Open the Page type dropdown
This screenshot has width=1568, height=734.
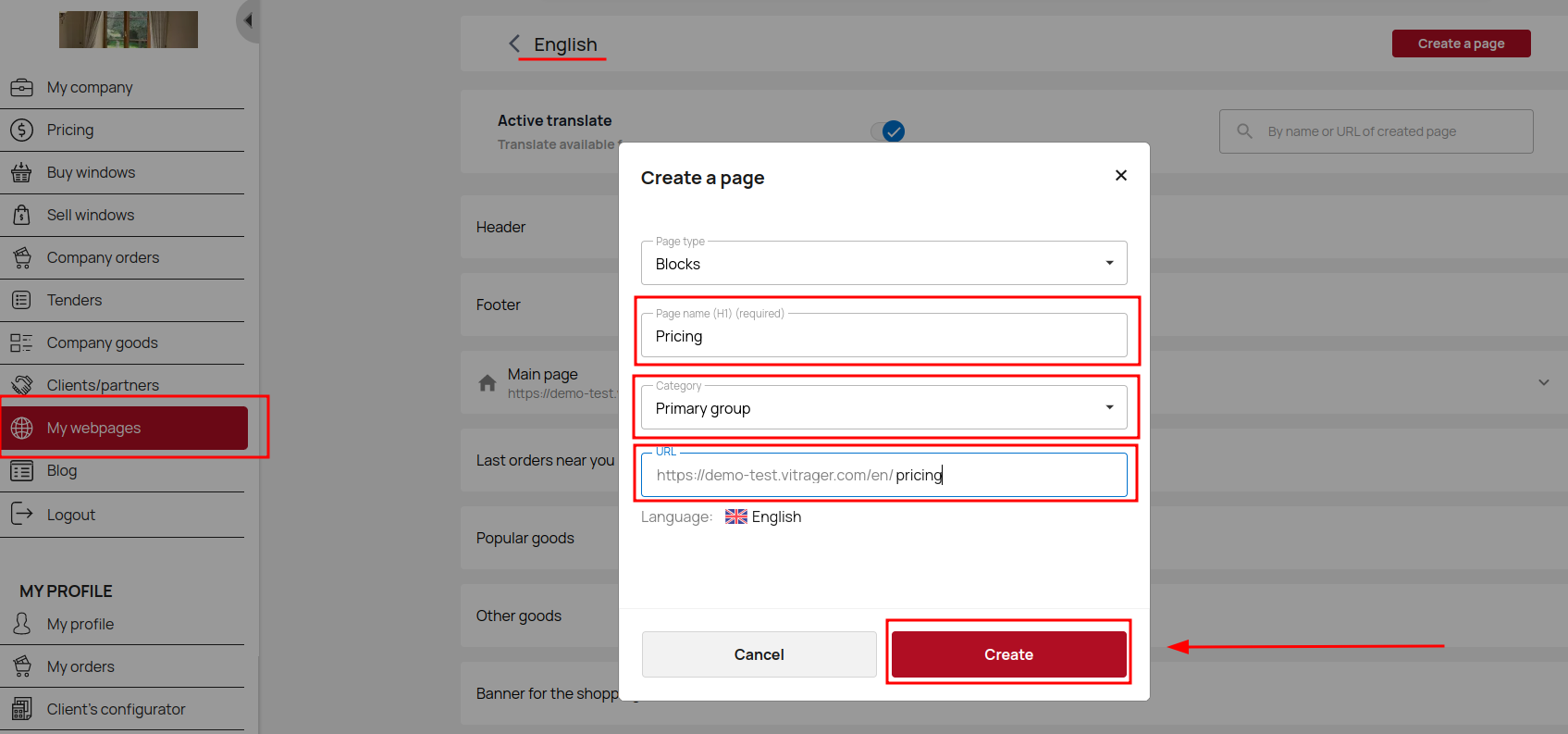[x=884, y=263]
